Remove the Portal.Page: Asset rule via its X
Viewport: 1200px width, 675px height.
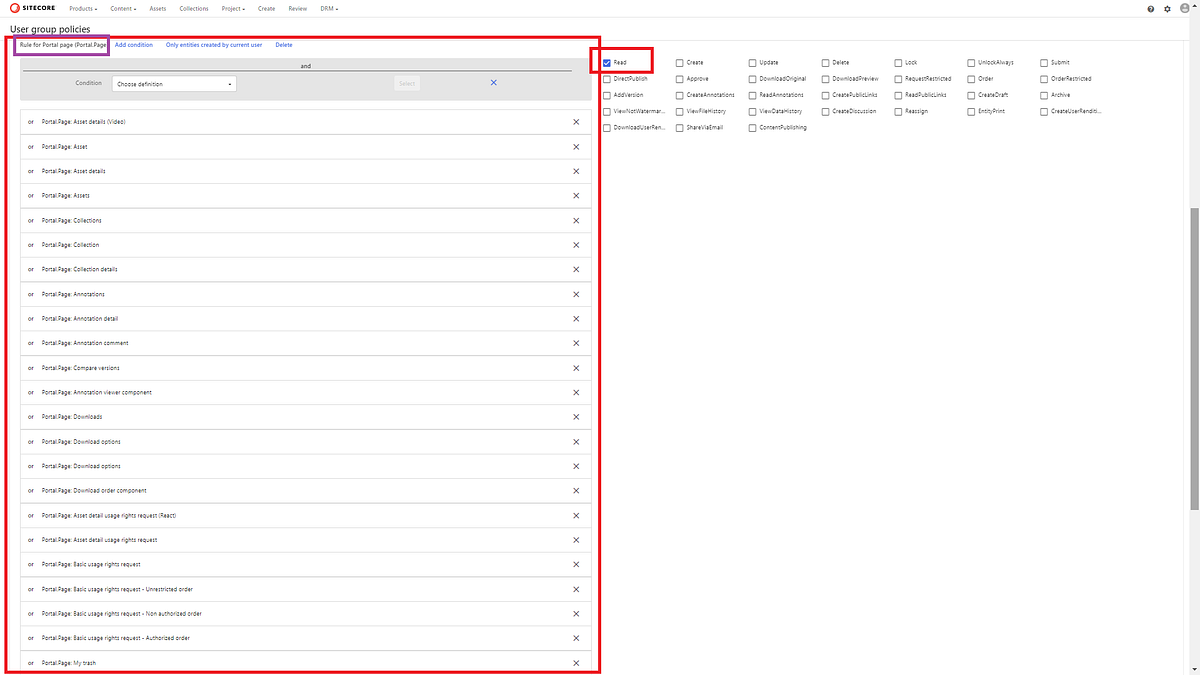pyautogui.click(x=576, y=146)
